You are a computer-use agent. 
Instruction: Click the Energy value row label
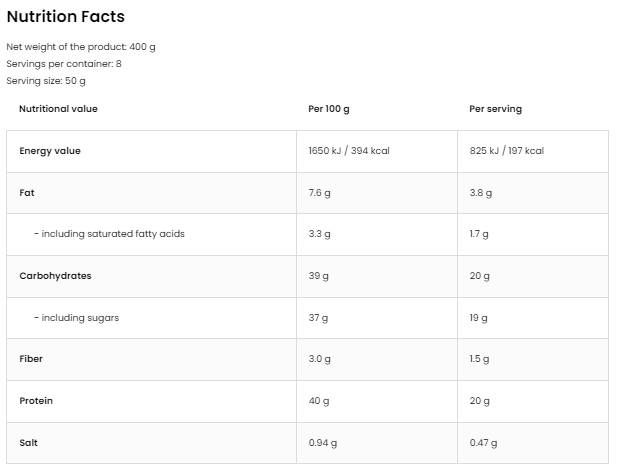50,151
